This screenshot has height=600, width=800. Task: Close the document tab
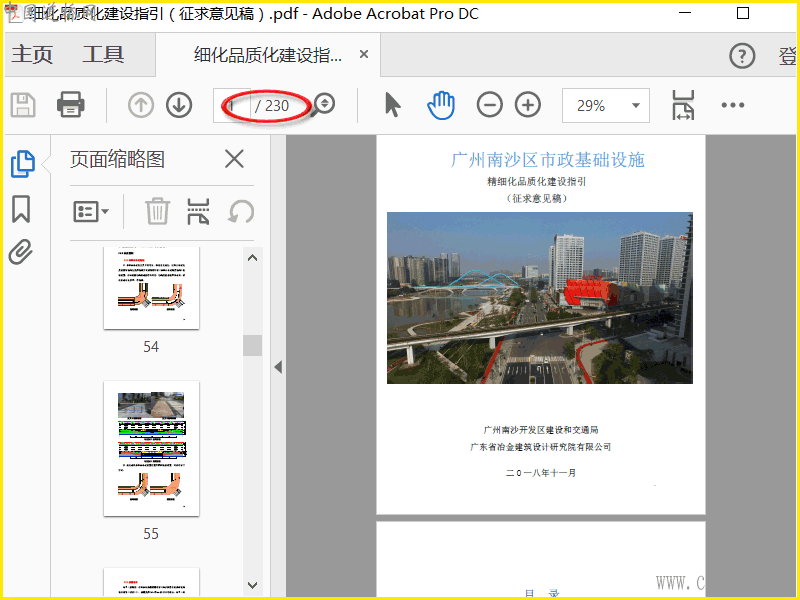tap(364, 54)
